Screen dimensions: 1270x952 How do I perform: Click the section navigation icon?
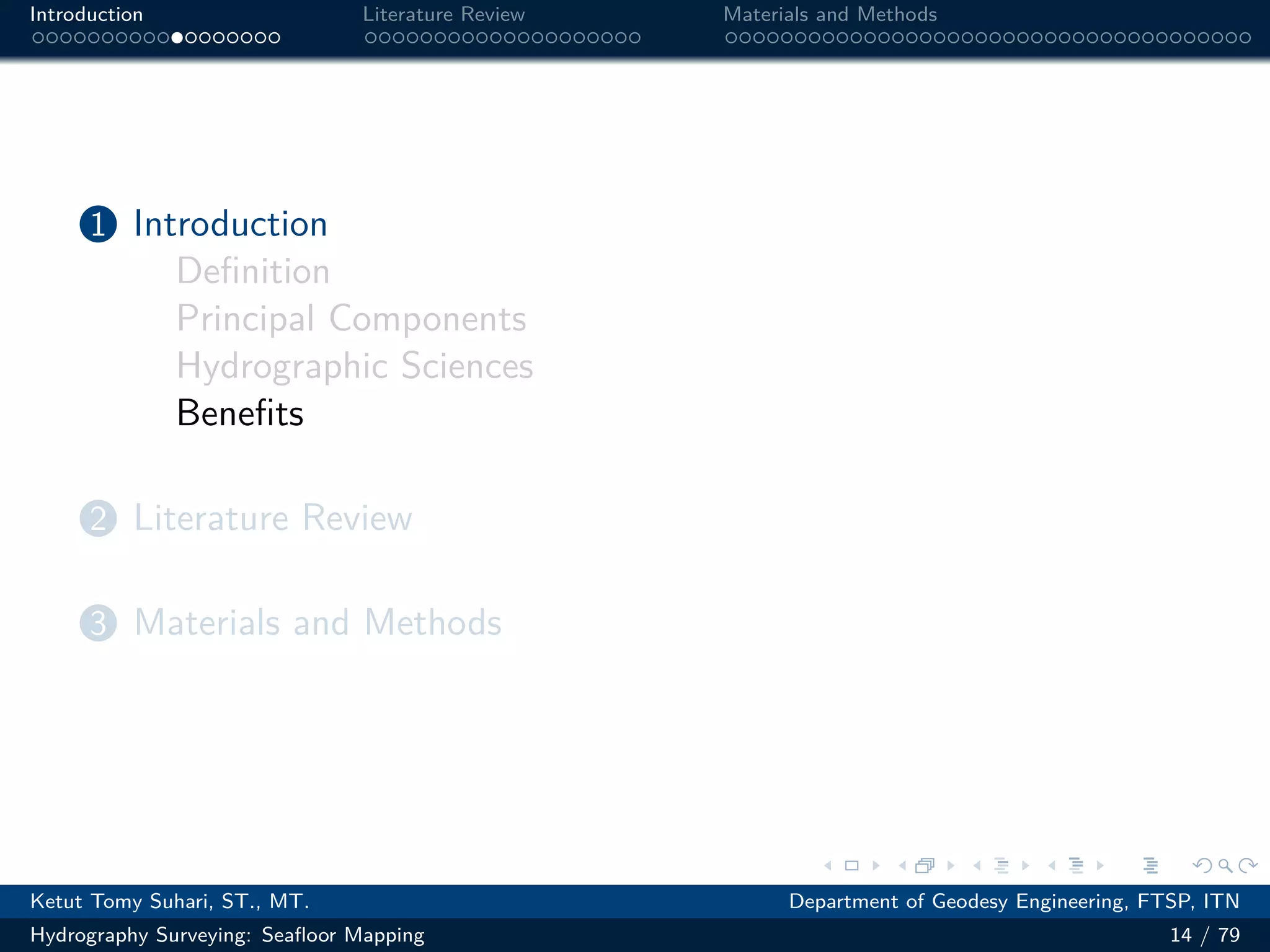[1077, 865]
